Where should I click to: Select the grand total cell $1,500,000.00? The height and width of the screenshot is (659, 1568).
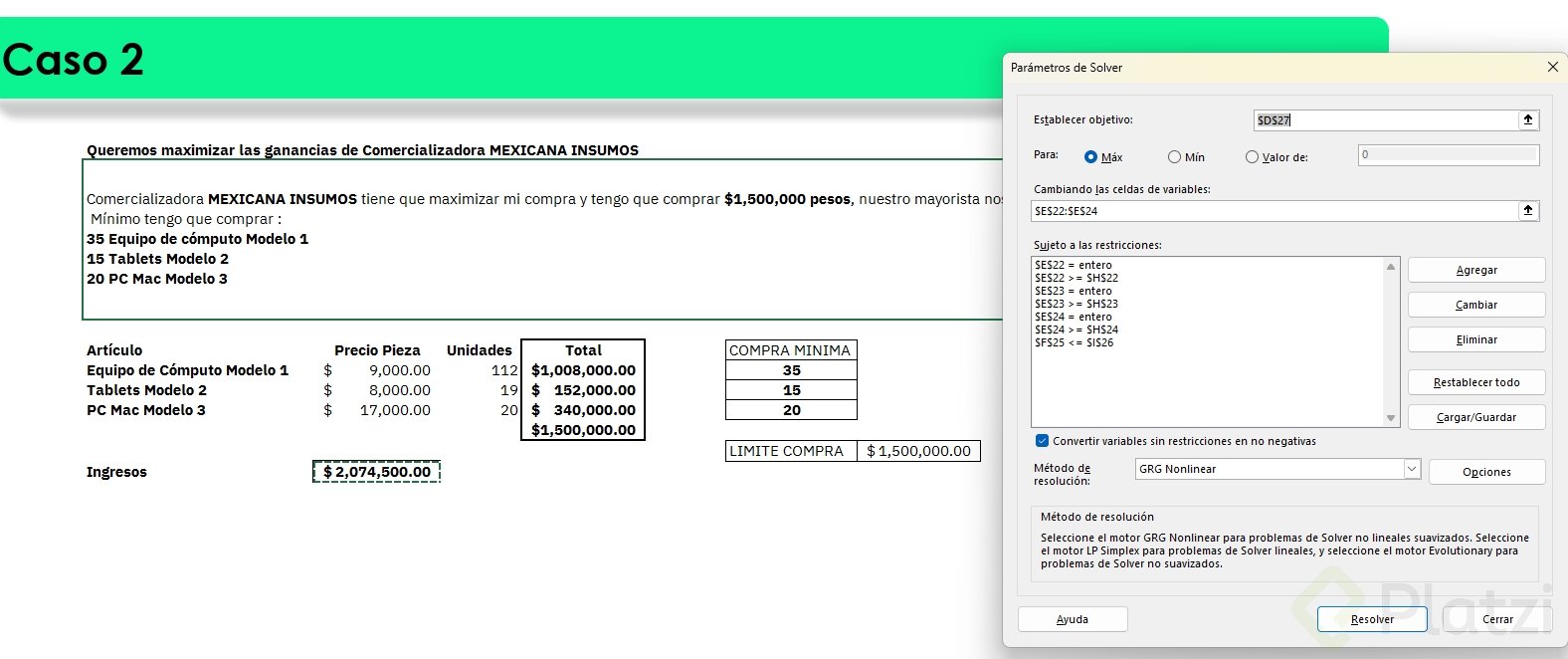pyautogui.click(x=583, y=430)
